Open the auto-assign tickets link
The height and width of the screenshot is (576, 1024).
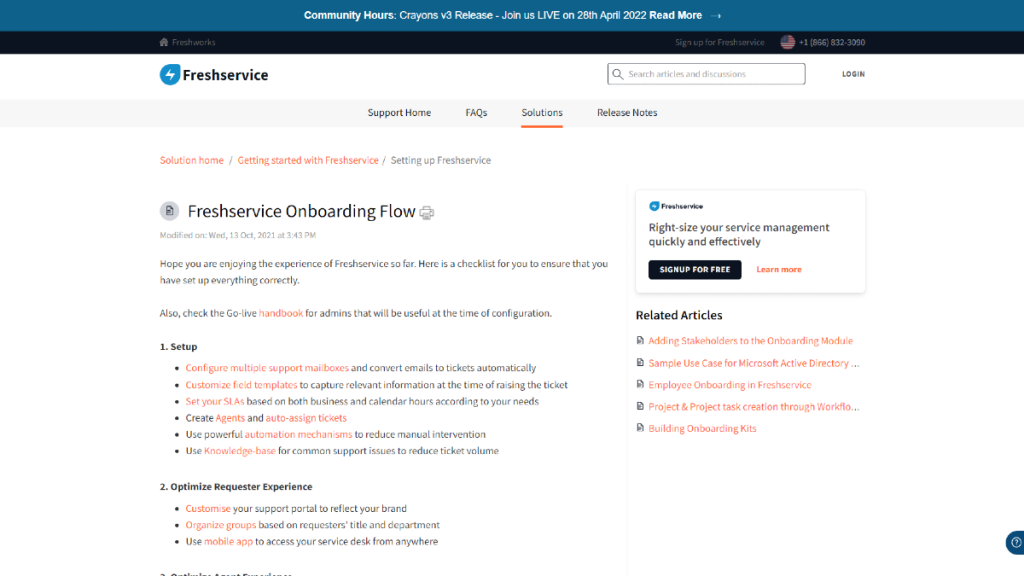point(306,417)
